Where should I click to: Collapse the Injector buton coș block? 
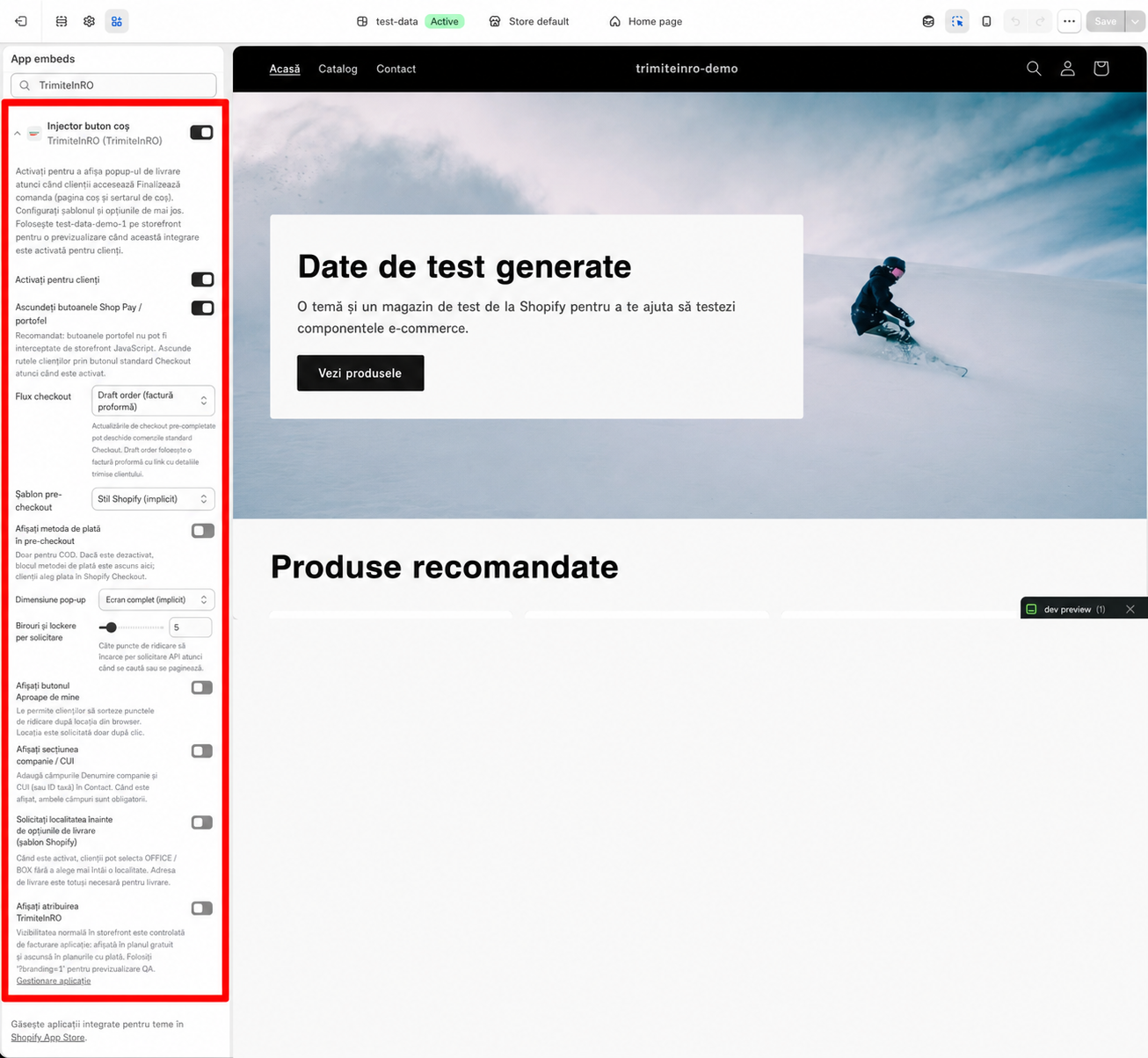coord(18,134)
